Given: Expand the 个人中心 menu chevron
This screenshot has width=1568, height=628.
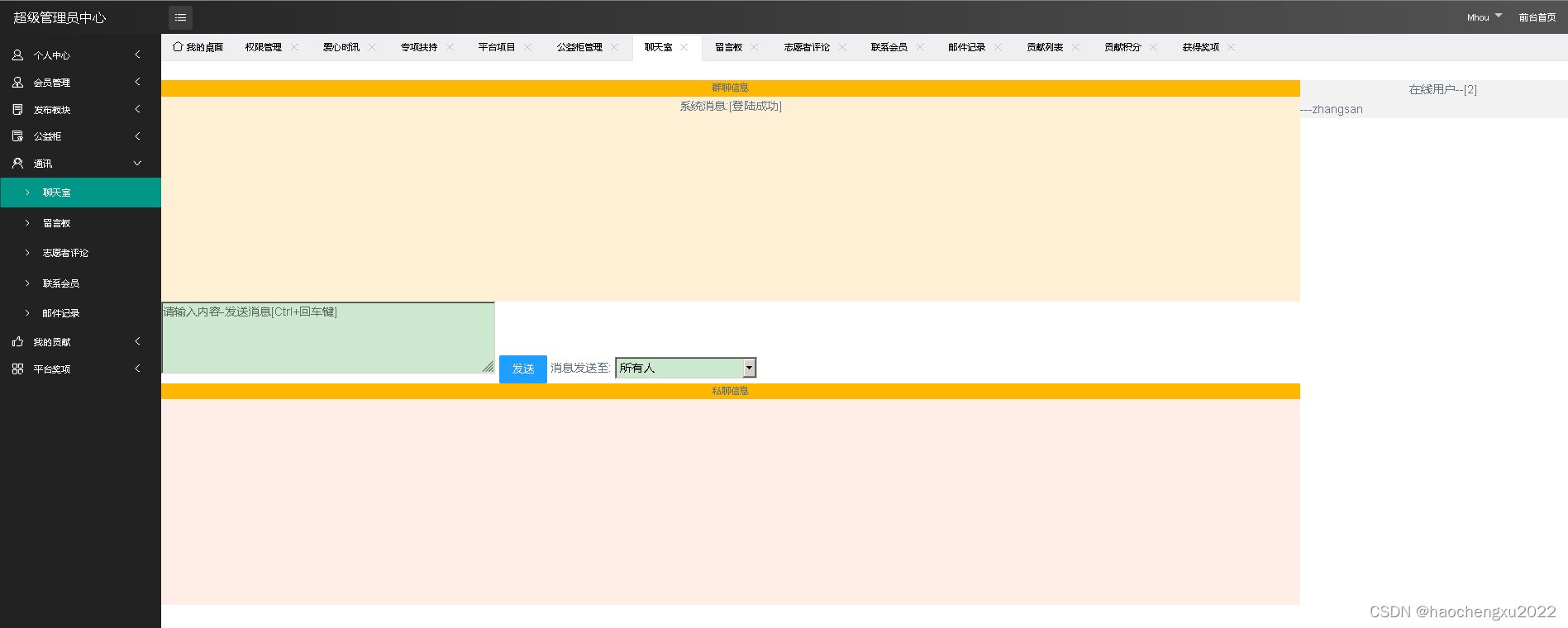Looking at the screenshot, I should (137, 55).
